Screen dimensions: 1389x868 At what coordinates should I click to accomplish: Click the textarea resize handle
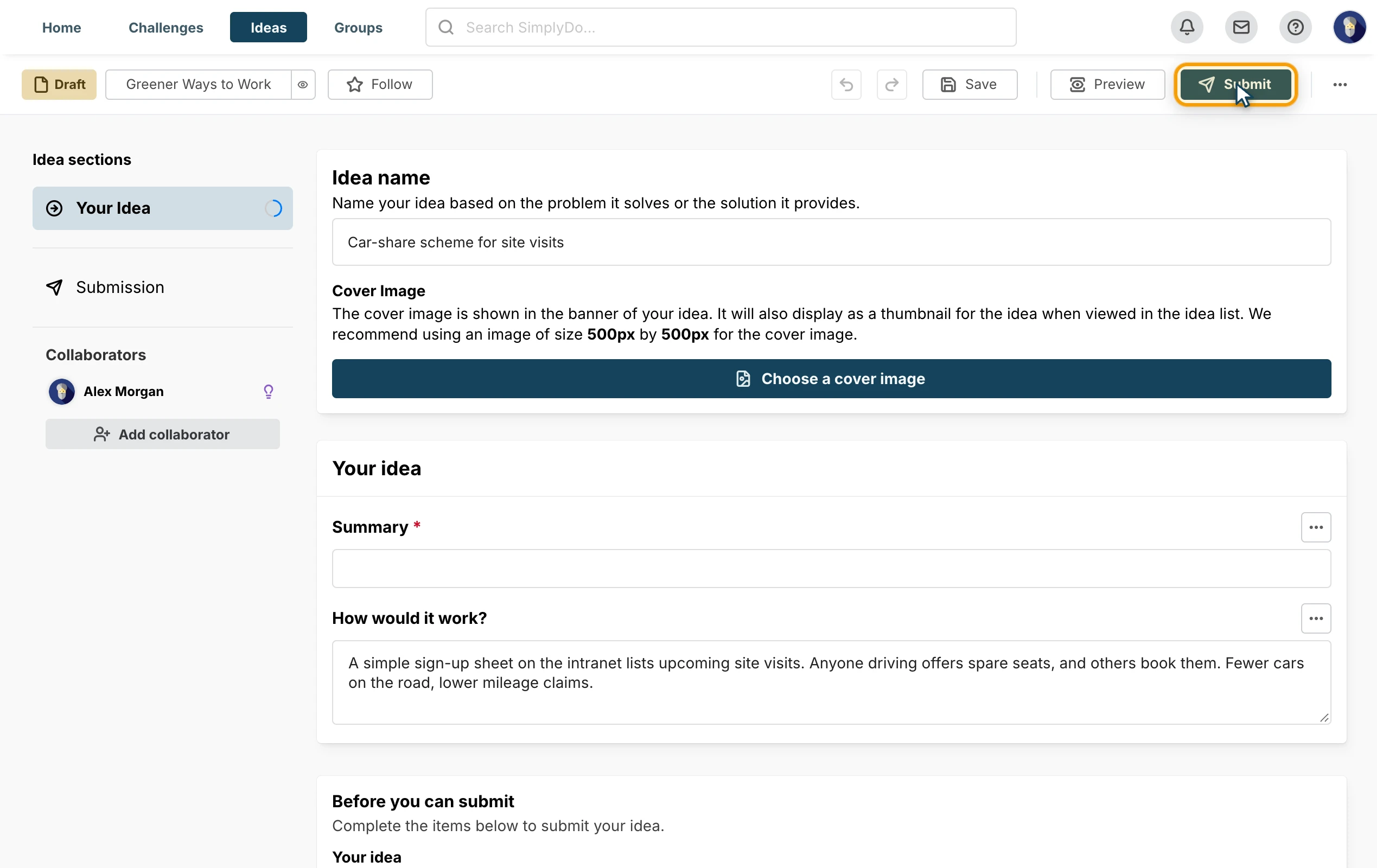point(1324,718)
